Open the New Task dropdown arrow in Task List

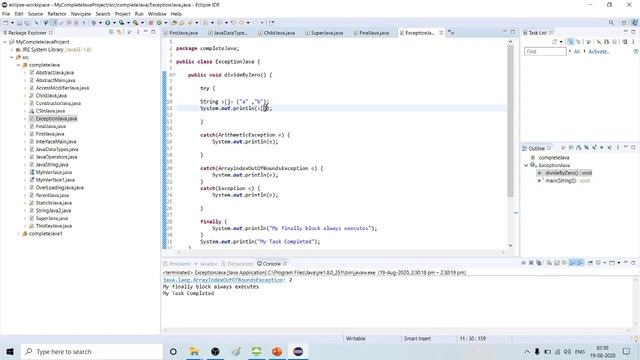pos(561,42)
